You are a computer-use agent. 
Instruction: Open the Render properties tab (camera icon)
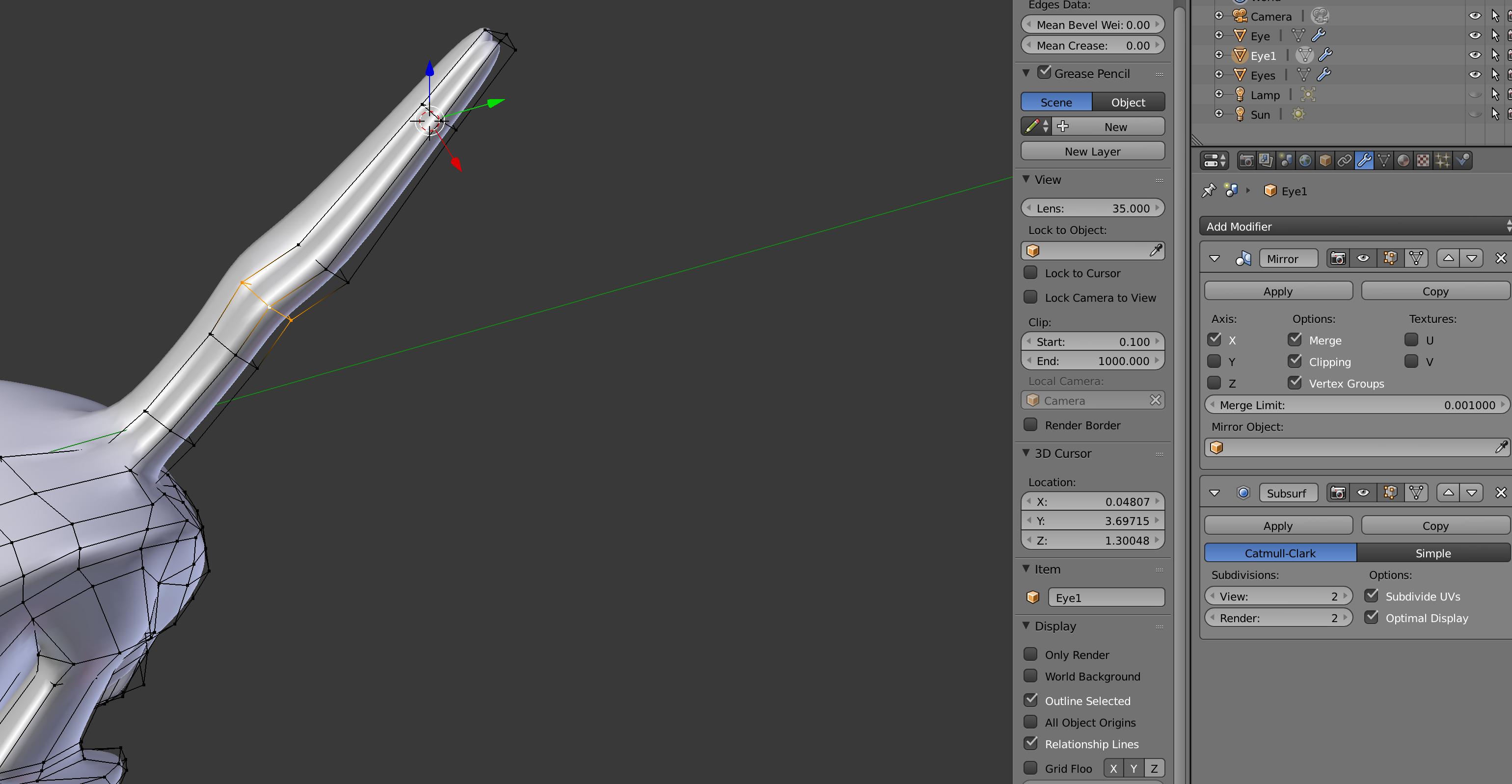point(1246,160)
